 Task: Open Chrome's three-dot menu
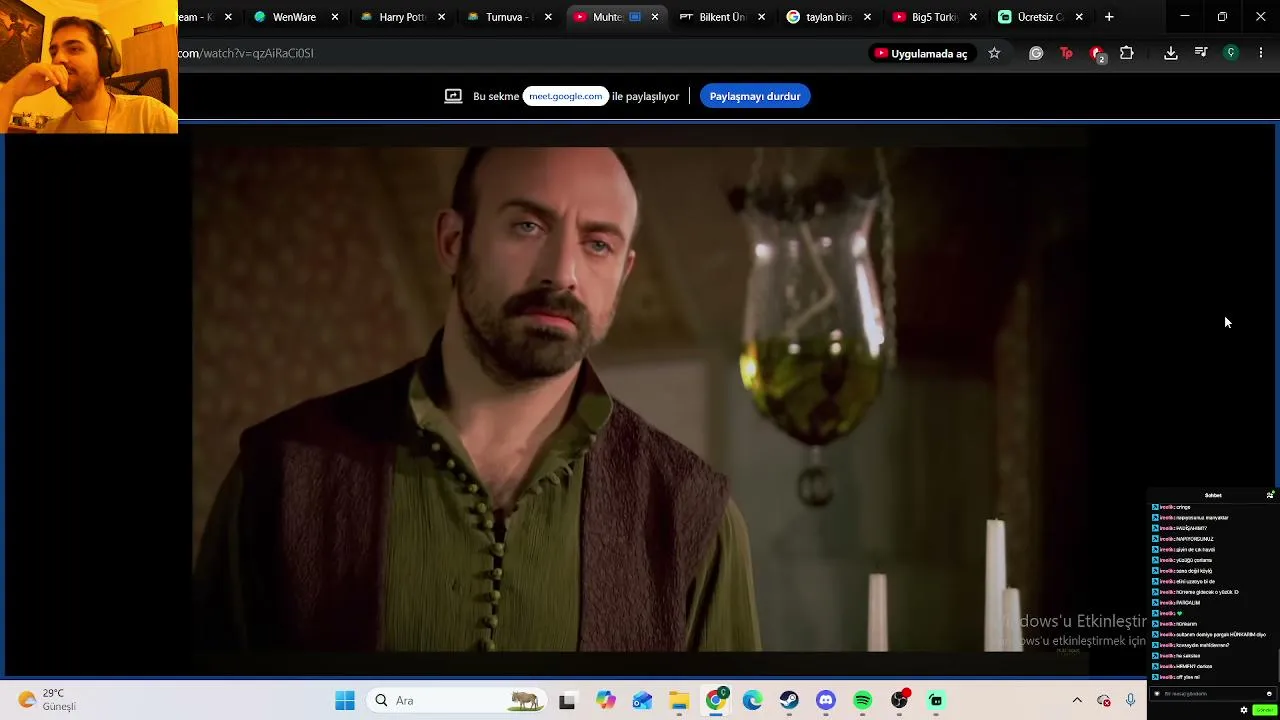[1261, 53]
